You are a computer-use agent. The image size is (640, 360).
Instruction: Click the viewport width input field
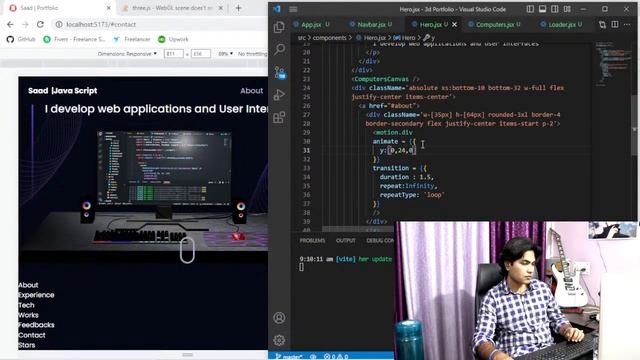point(173,53)
